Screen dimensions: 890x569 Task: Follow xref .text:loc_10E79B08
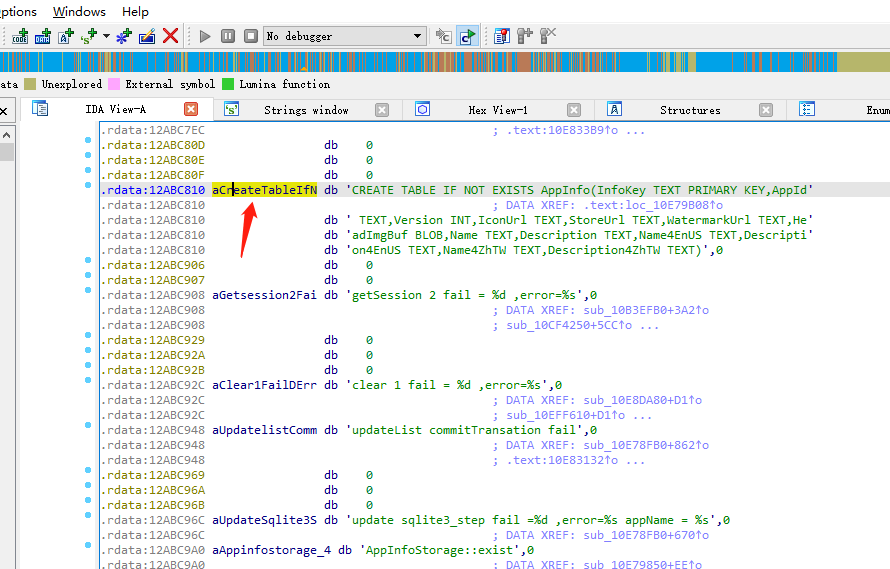(x=653, y=205)
